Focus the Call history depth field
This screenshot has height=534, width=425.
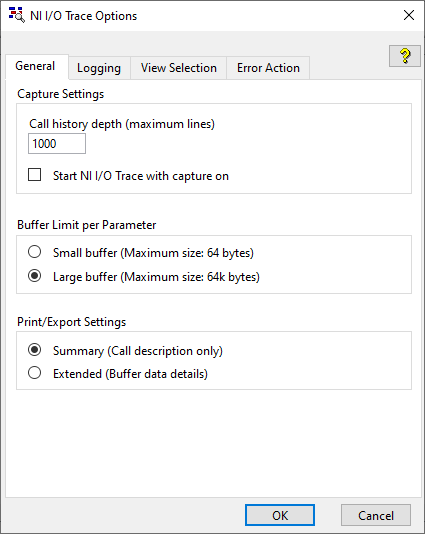[x=57, y=143]
